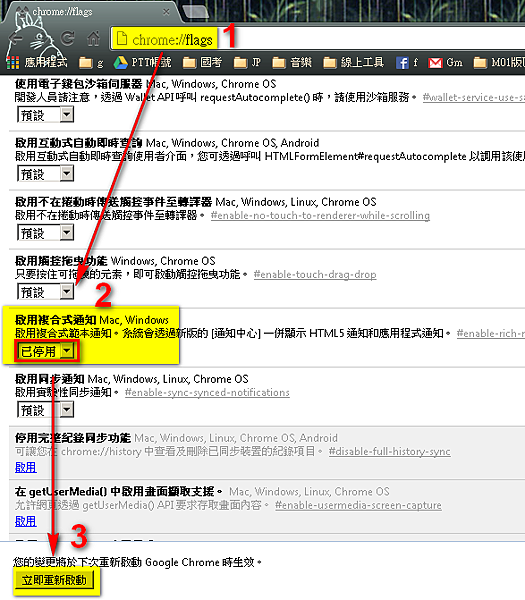Open dropdown for 使用電子錢包沙箱伺服器
The image size is (525, 600).
(45, 114)
